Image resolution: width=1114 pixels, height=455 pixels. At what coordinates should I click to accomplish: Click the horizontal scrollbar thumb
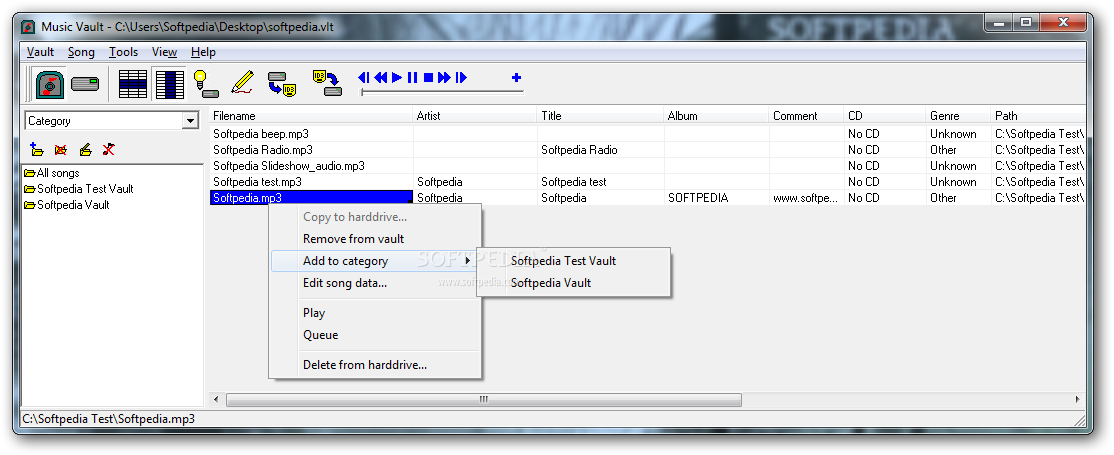point(484,400)
